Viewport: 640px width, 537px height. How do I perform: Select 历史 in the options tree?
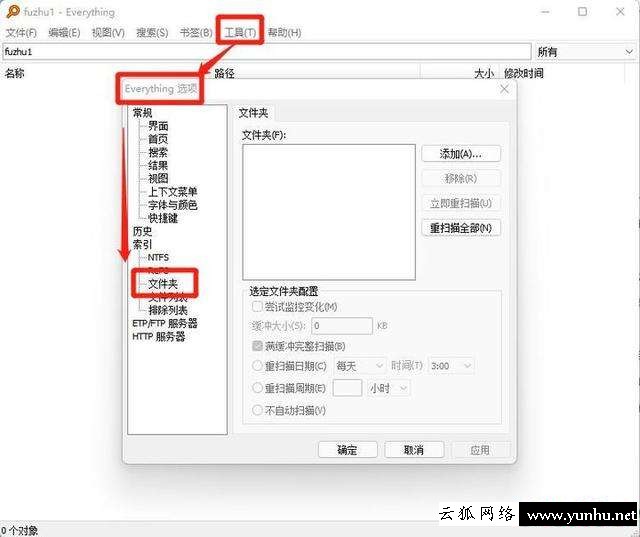142,231
